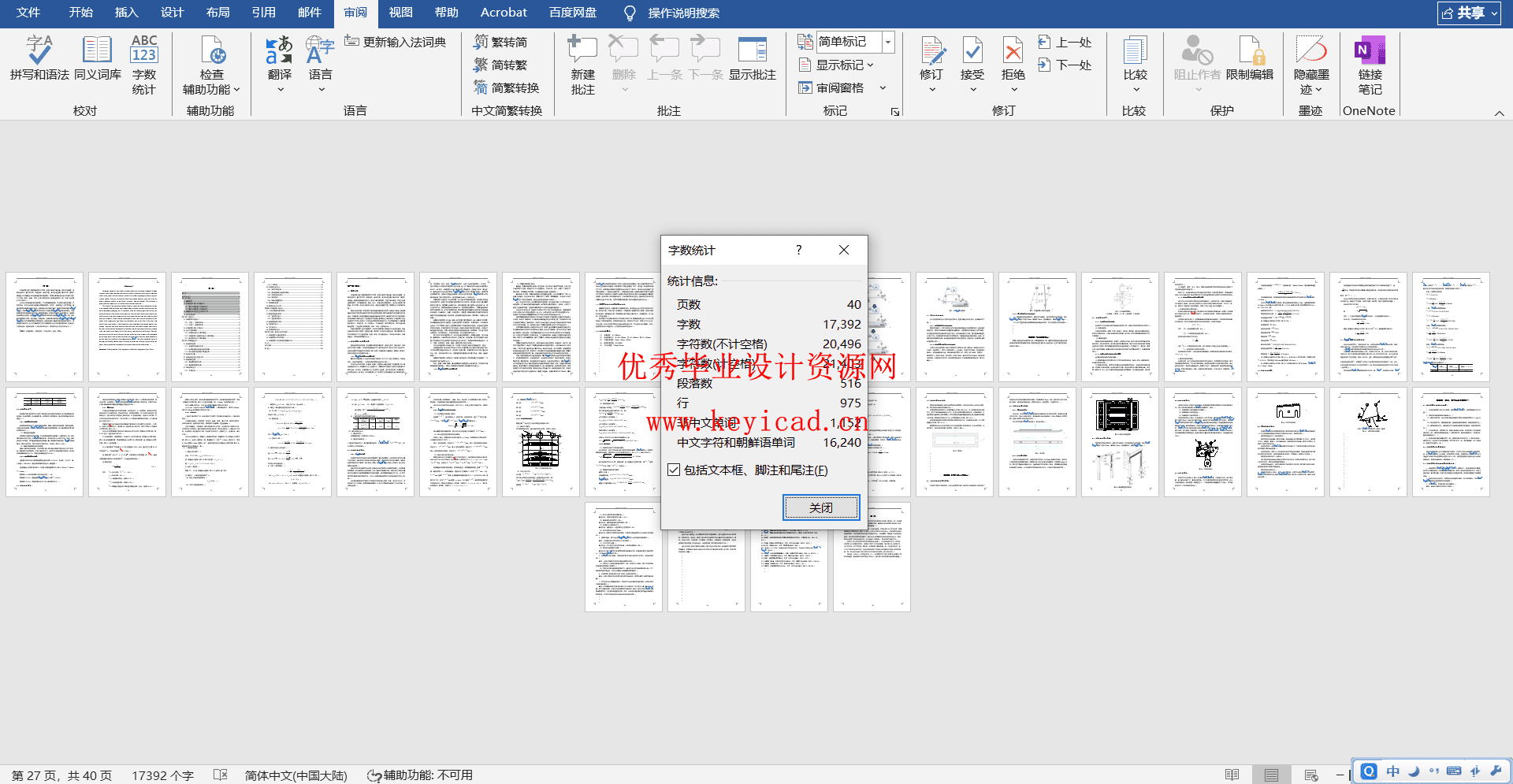This screenshot has height=784, width=1513.
Task: Expand Translate dropdown arrow
Action: [x=280, y=90]
